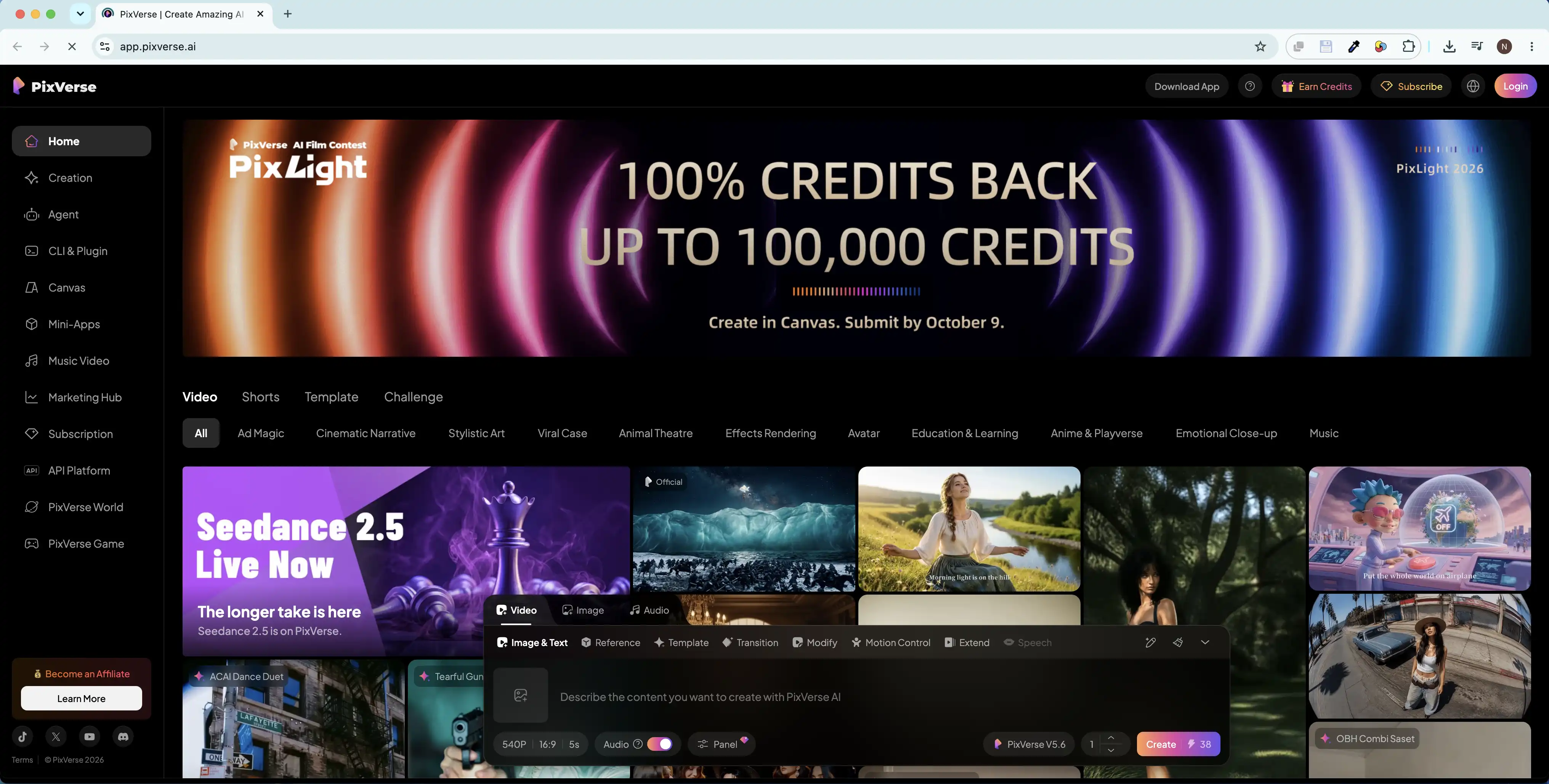Open the Panel settings options

coord(721,744)
